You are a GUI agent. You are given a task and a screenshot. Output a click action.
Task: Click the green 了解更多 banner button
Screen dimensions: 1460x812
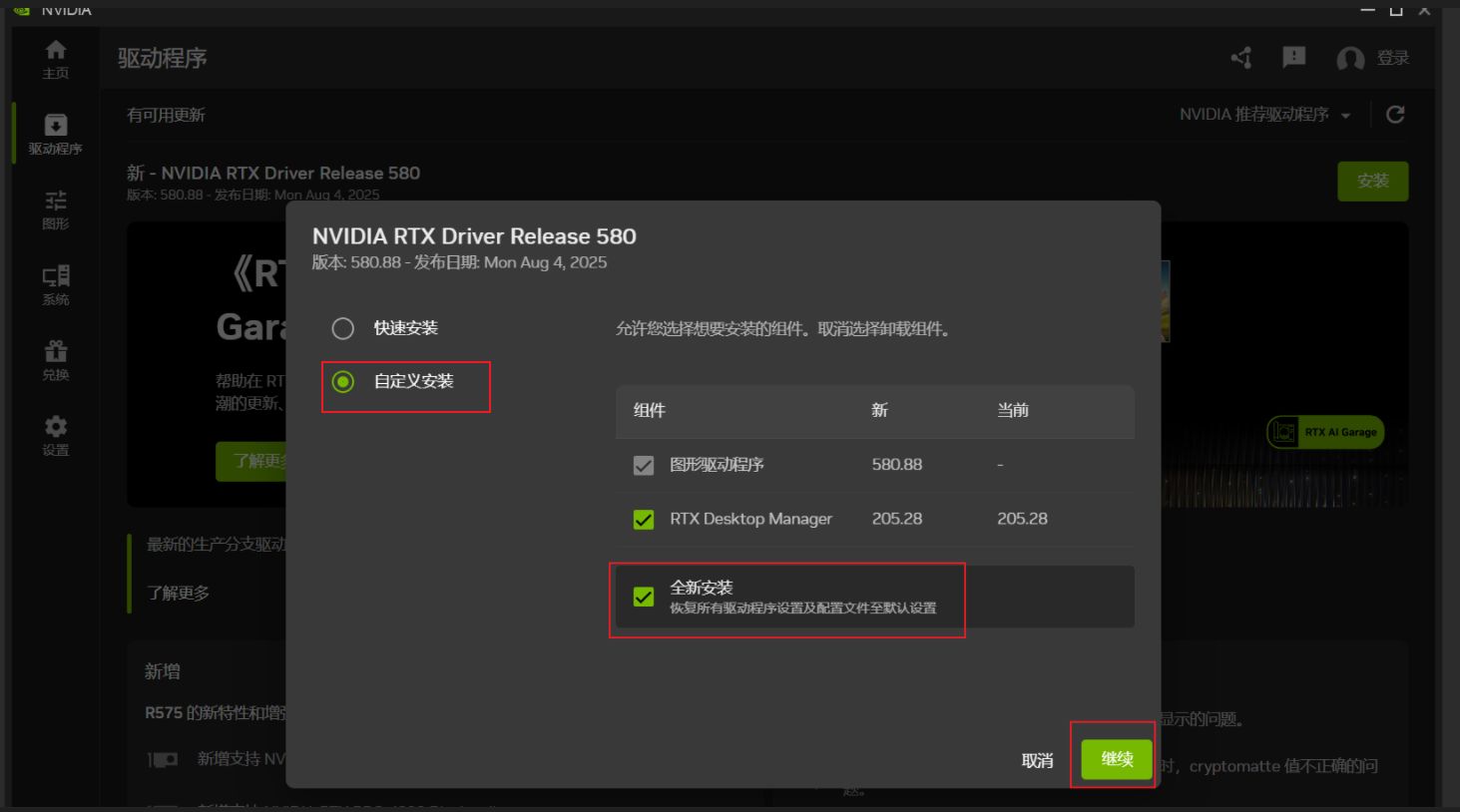point(252,461)
